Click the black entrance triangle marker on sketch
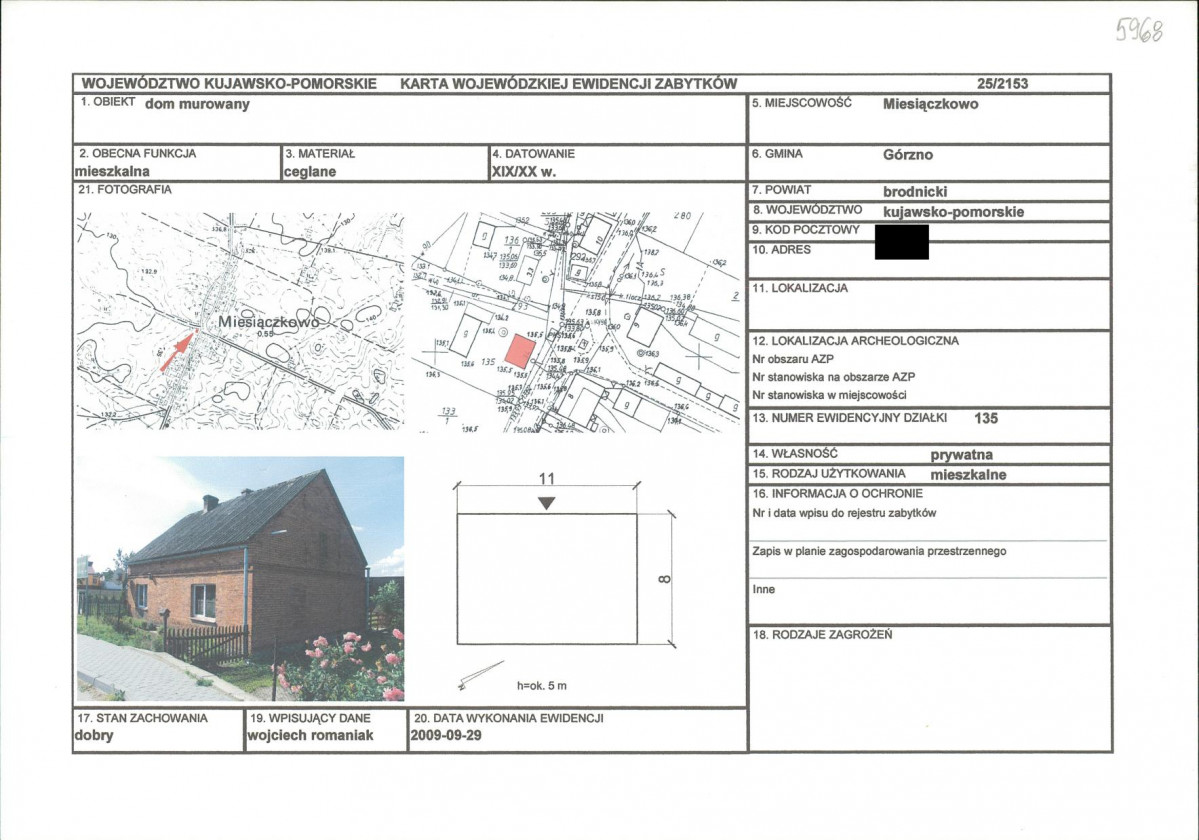 pyautogui.click(x=546, y=503)
